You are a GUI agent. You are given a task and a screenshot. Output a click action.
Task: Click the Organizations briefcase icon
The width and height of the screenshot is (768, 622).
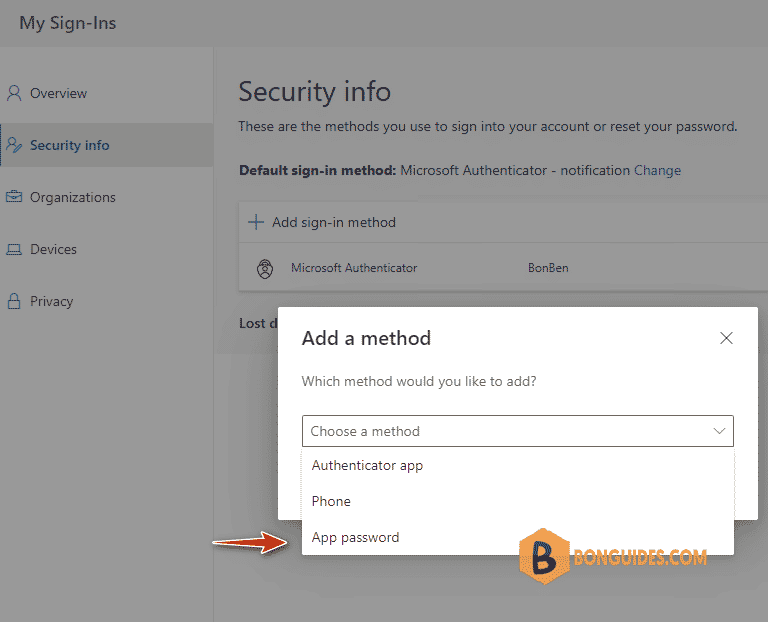pyautogui.click(x=14, y=197)
